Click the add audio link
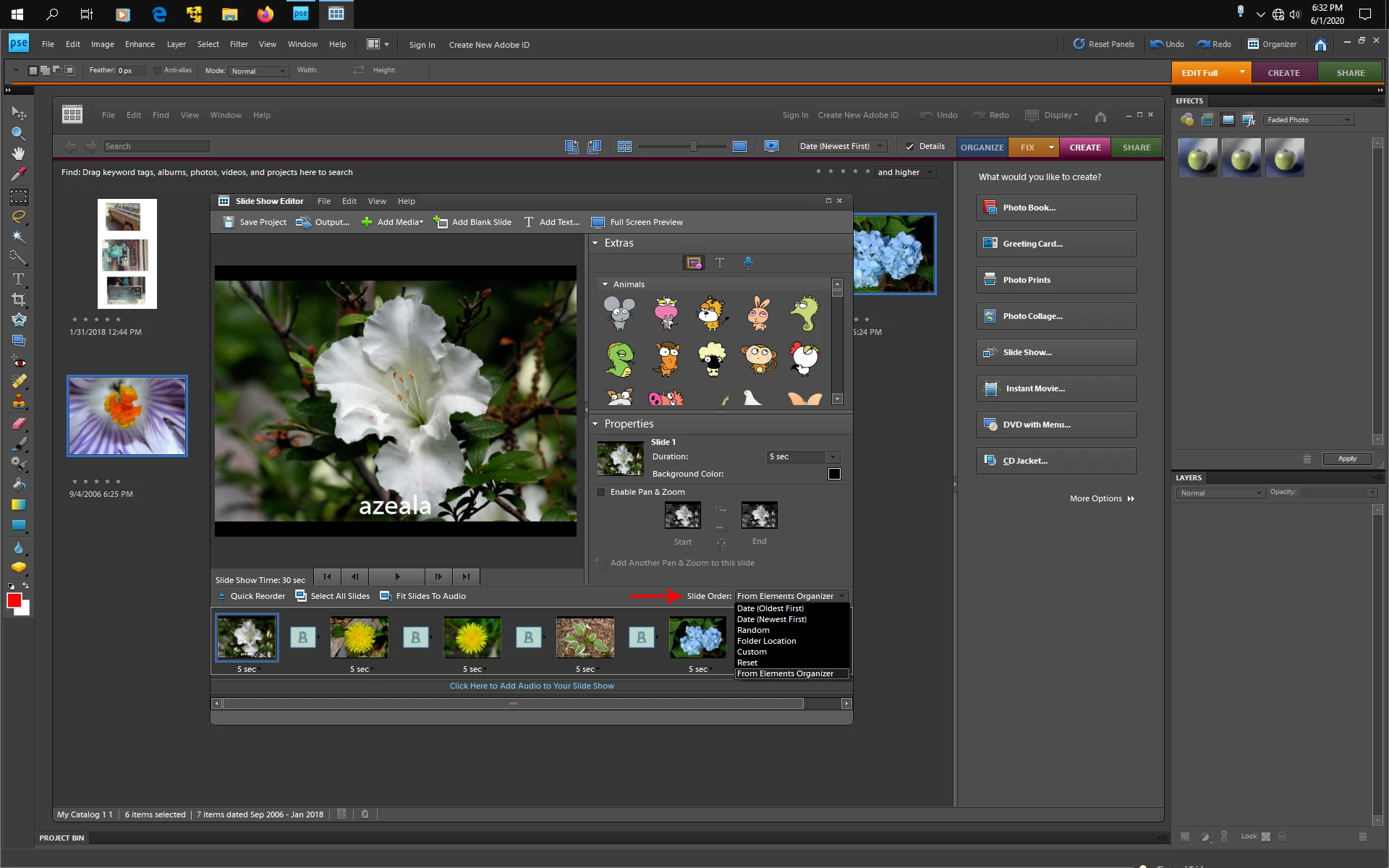 pos(531,686)
